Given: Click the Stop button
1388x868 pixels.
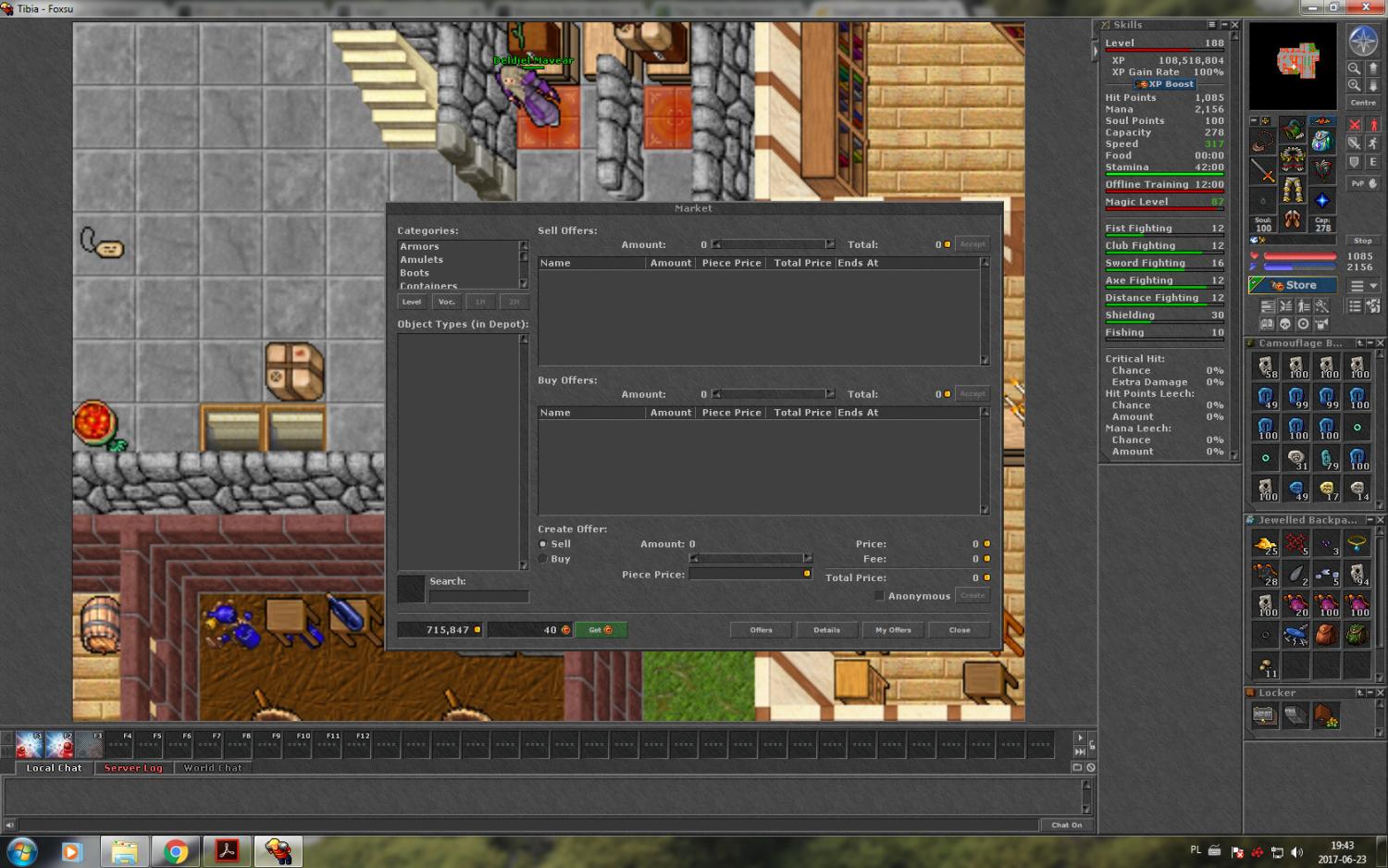Looking at the screenshot, I should click(1363, 241).
